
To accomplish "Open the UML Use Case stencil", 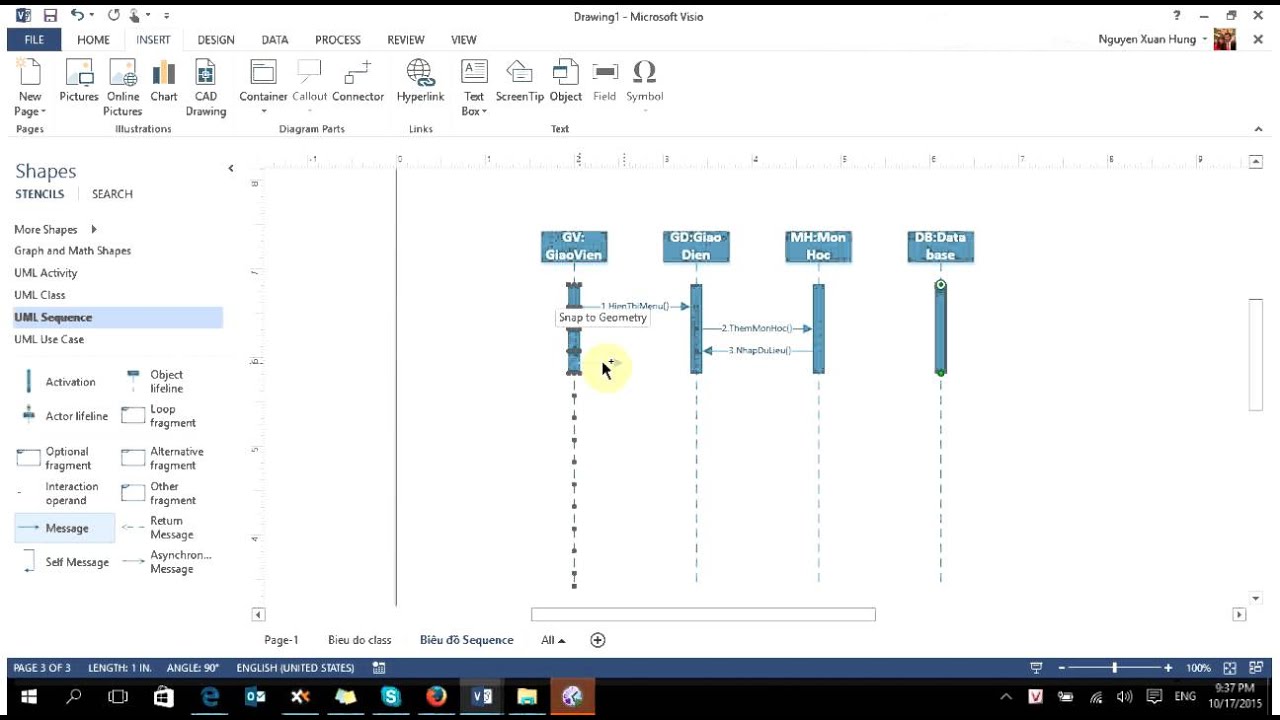I will pyautogui.click(x=49, y=339).
